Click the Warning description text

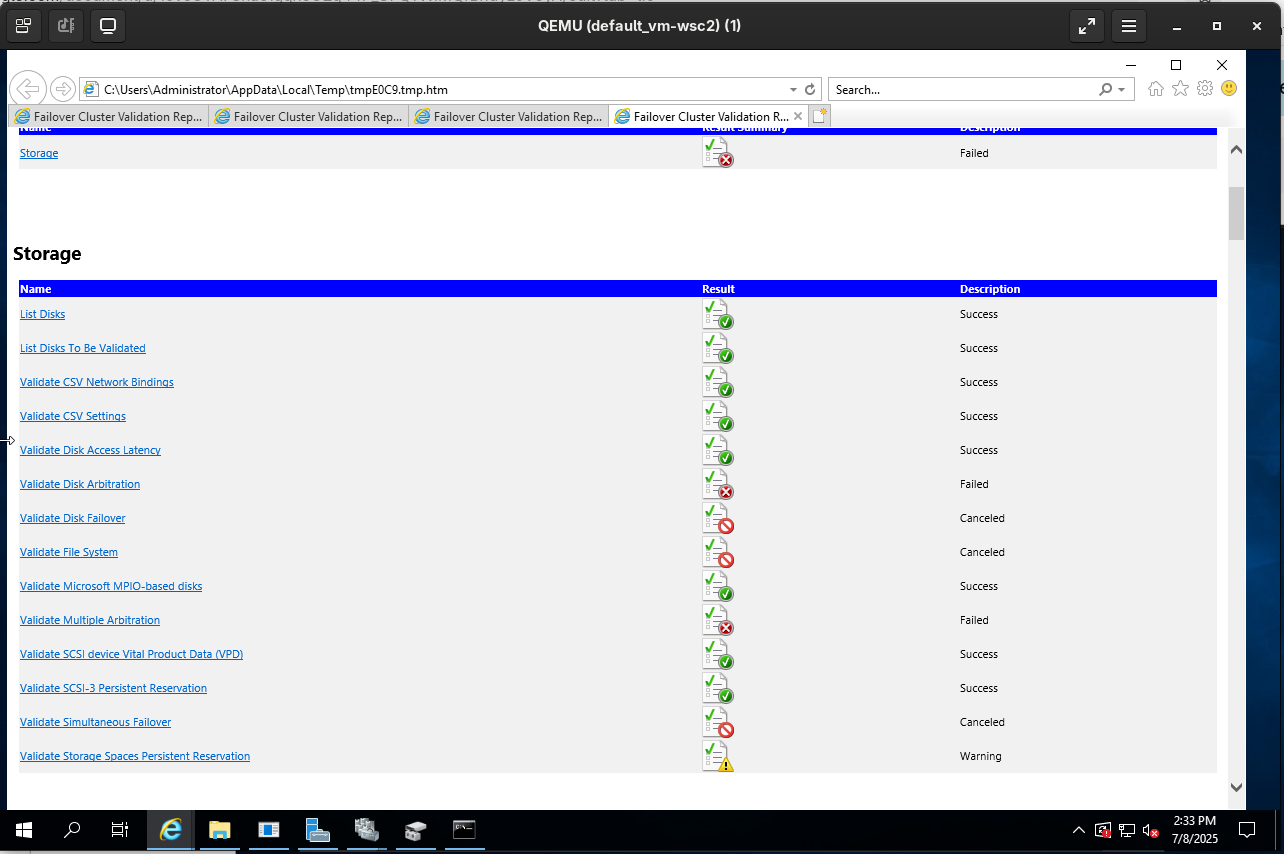980,756
